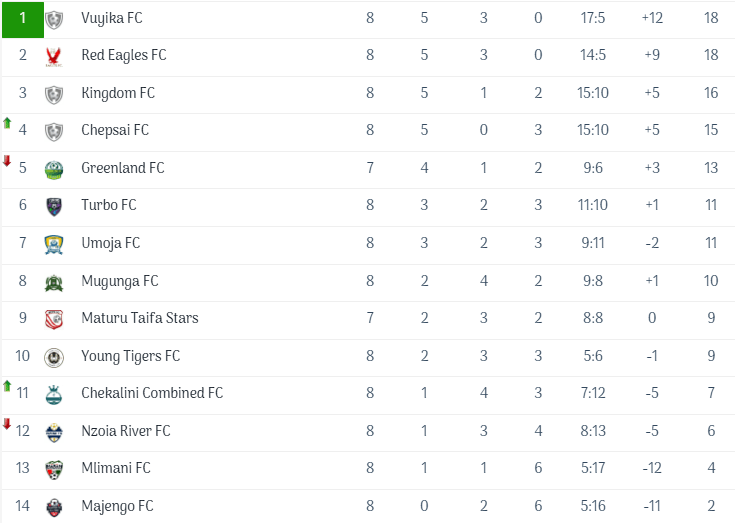This screenshot has height=523, width=735.
Task: Click the Nzoia River FC crest
Action: [x=54, y=432]
